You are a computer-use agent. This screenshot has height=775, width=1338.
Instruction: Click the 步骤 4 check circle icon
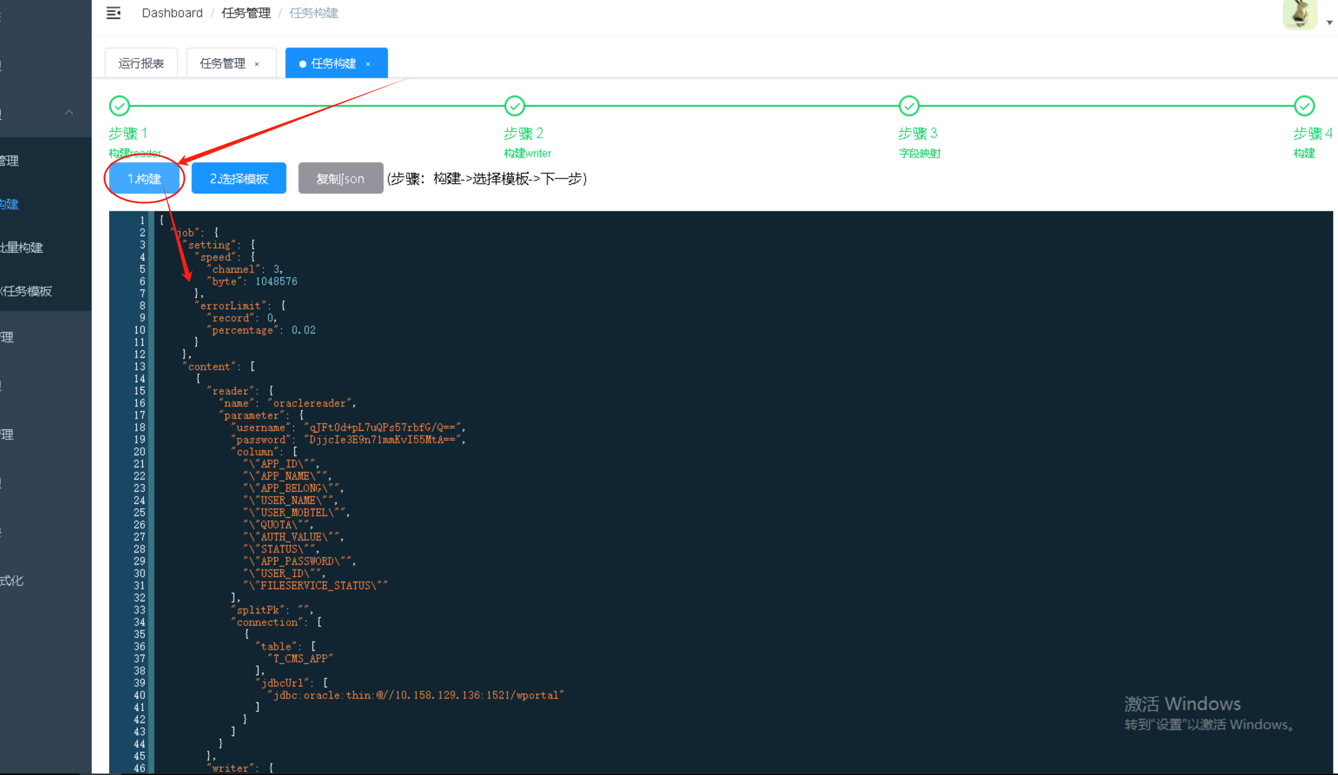click(1304, 106)
